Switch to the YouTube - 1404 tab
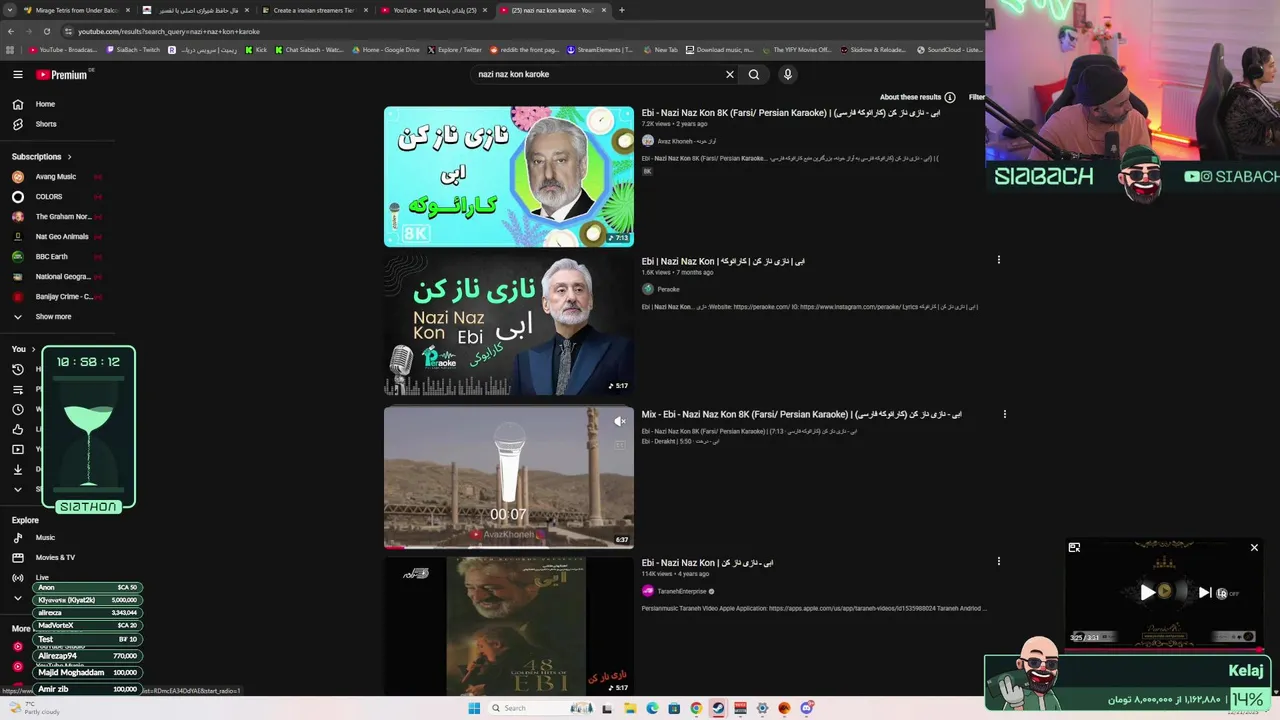Viewport: 1280px width, 720px height. [x=434, y=10]
